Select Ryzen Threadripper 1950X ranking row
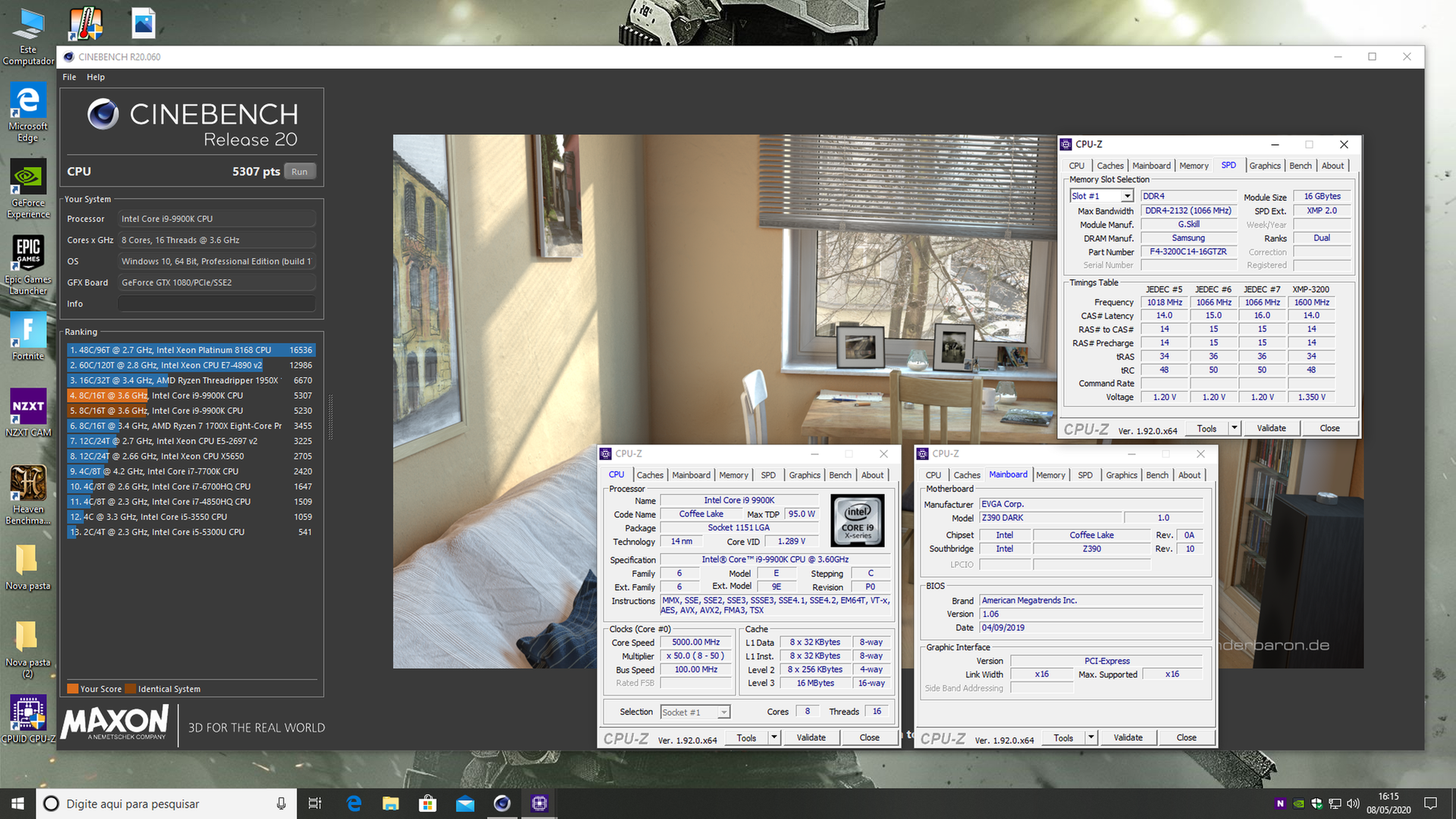Screen dimensions: 1456x819 click(191, 381)
